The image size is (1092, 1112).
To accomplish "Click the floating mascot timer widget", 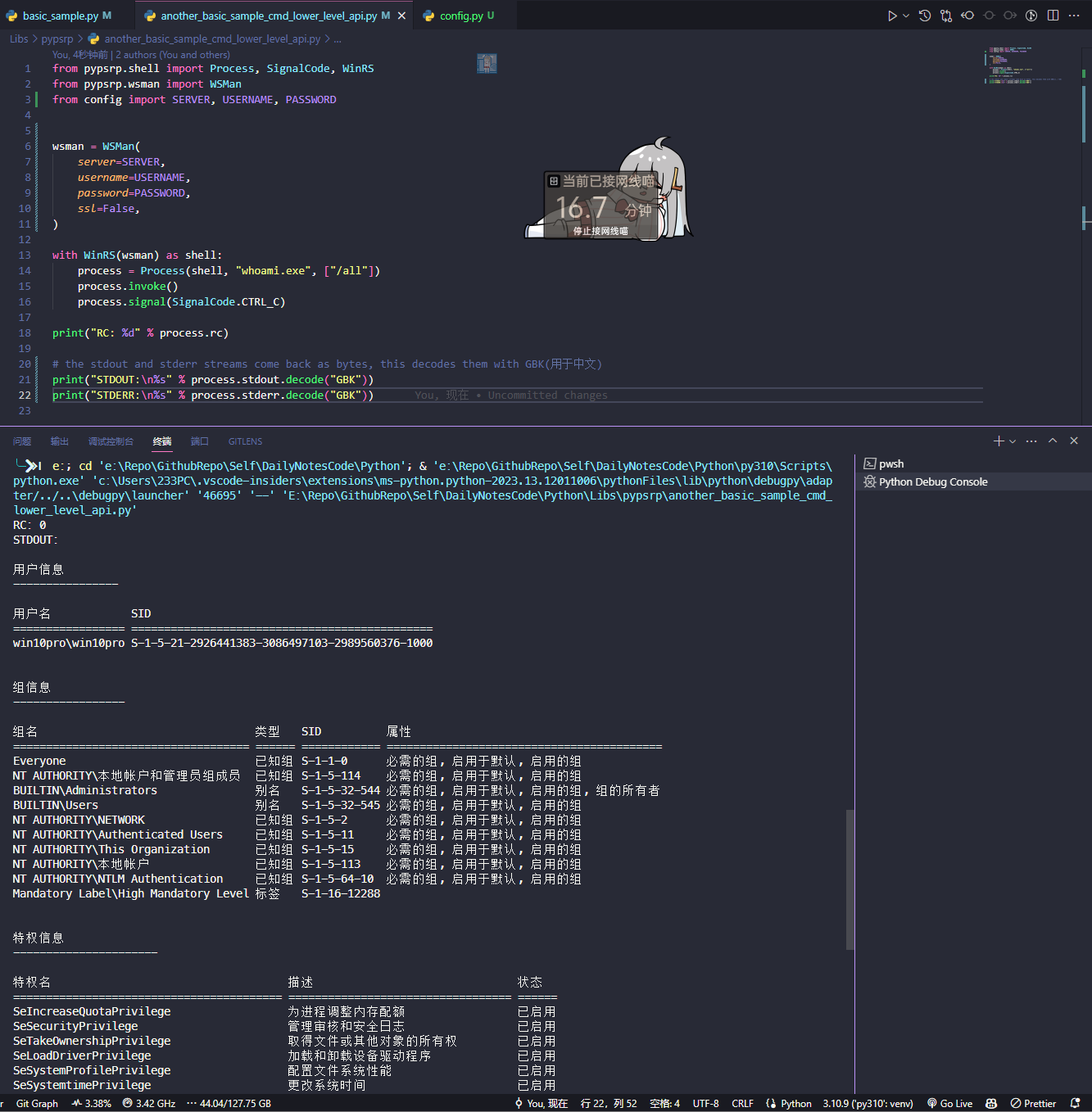I will point(609,190).
